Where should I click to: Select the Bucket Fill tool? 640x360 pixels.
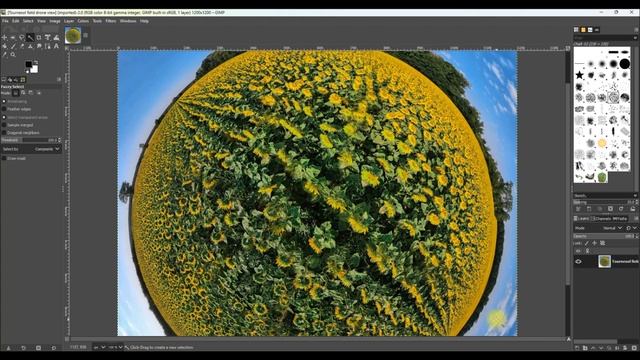pyautogui.click(x=4, y=46)
